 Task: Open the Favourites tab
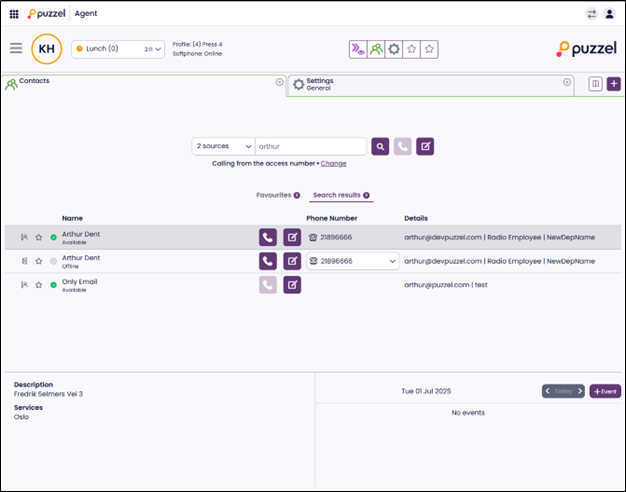coord(278,195)
